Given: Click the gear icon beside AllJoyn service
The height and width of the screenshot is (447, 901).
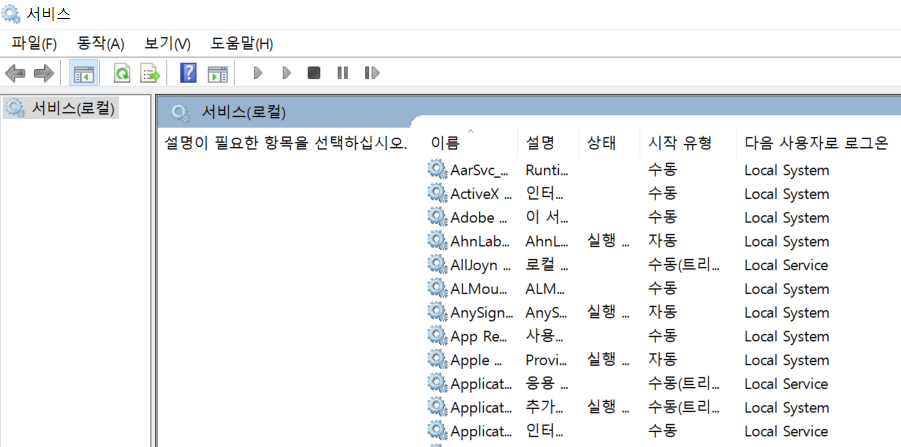Looking at the screenshot, I should tap(437, 264).
